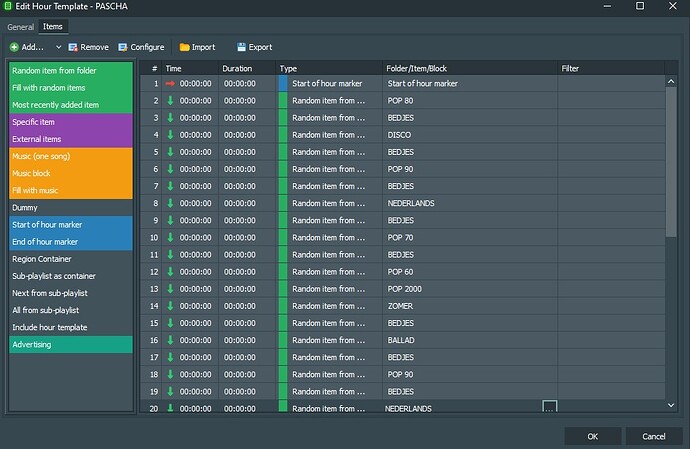The image size is (690, 449).
Task: Click the Folder/Item/Block column header
Action: coord(470,68)
